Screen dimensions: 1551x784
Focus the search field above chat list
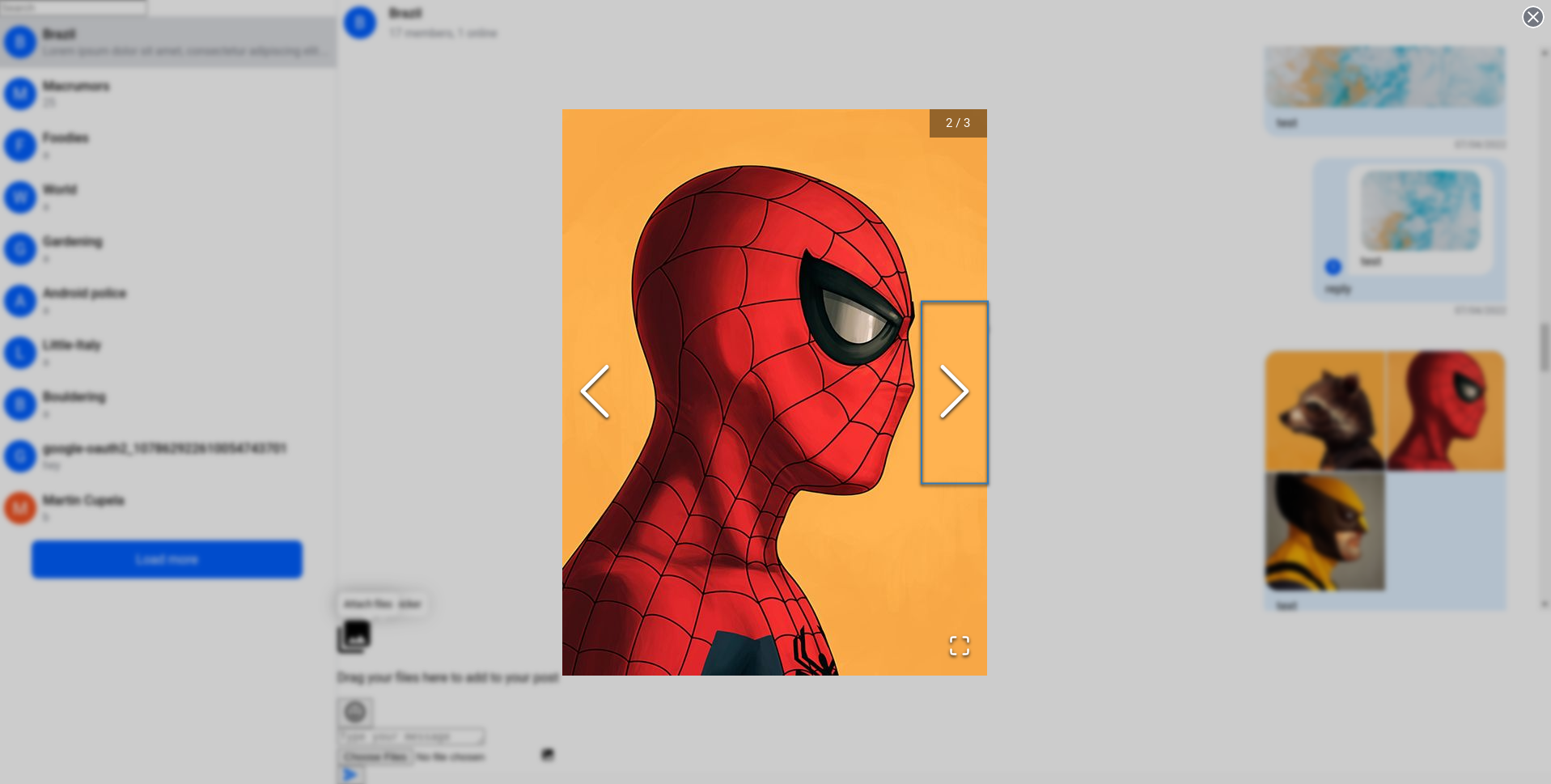[74, 7]
